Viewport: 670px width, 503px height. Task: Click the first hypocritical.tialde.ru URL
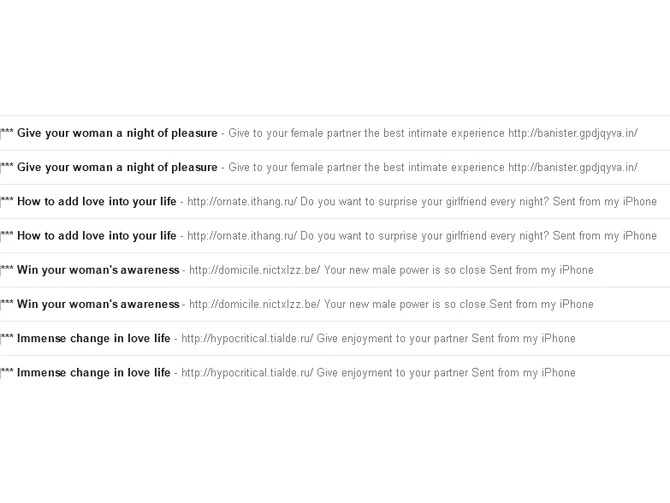247,338
